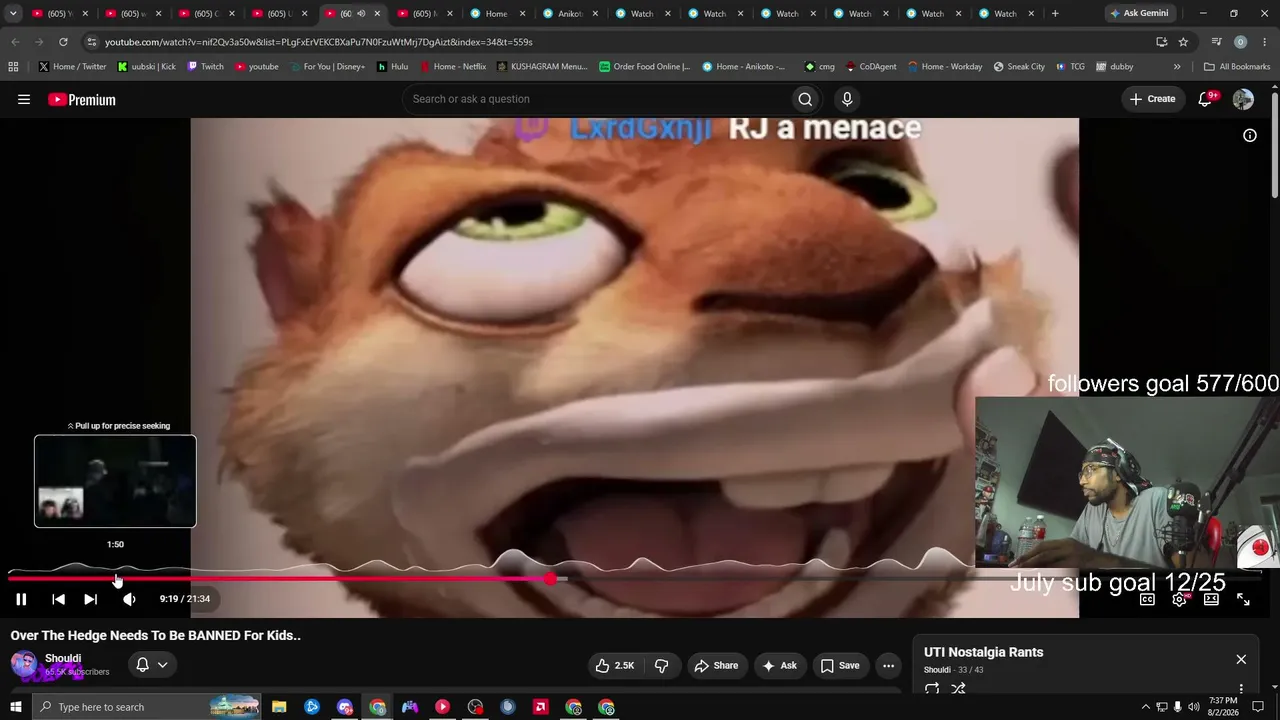
Task: Open the tab search dropdown
Action: (13, 13)
